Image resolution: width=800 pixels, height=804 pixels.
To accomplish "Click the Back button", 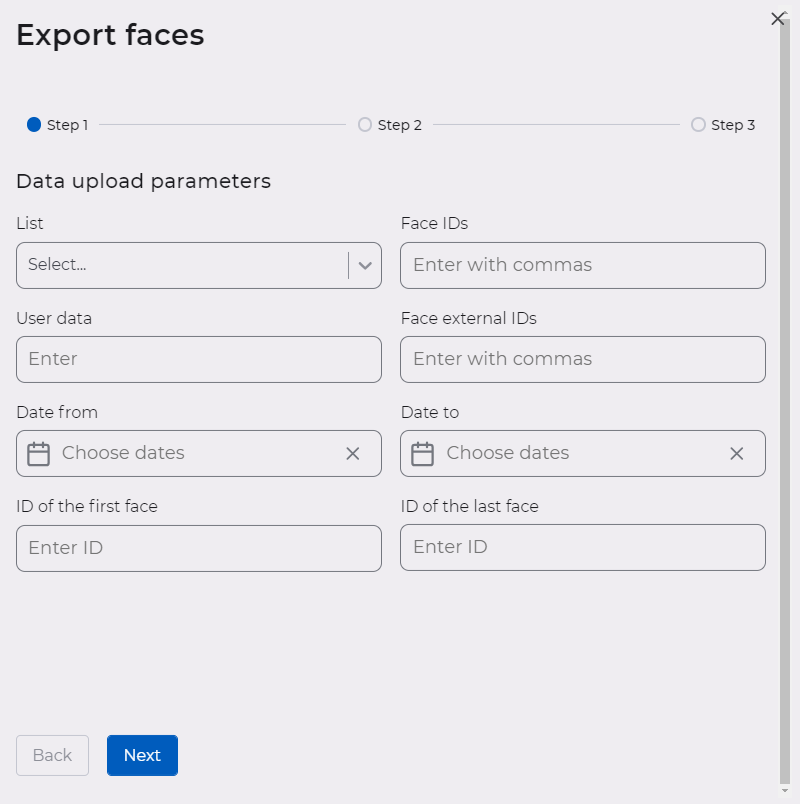I will [x=52, y=755].
